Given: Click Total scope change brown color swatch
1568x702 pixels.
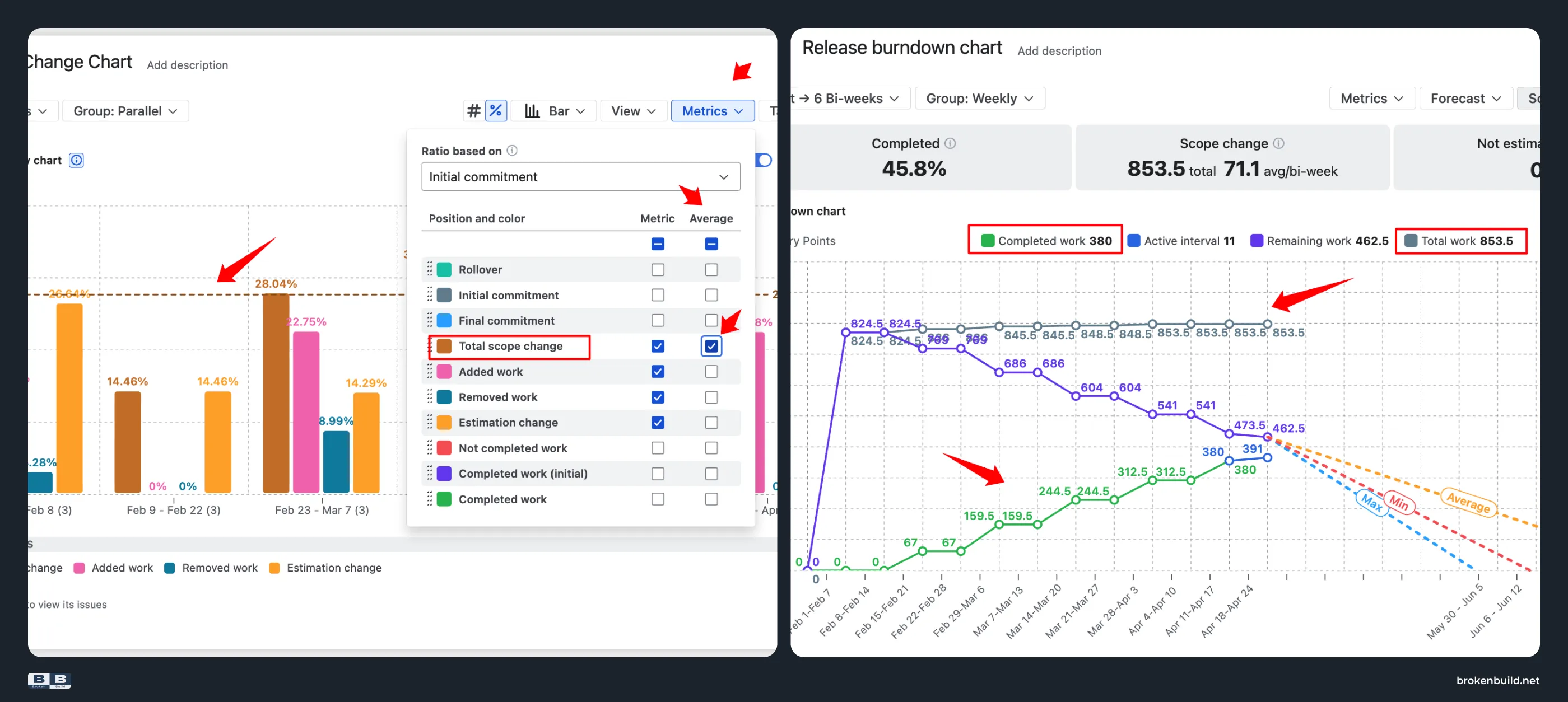Looking at the screenshot, I should point(444,346).
